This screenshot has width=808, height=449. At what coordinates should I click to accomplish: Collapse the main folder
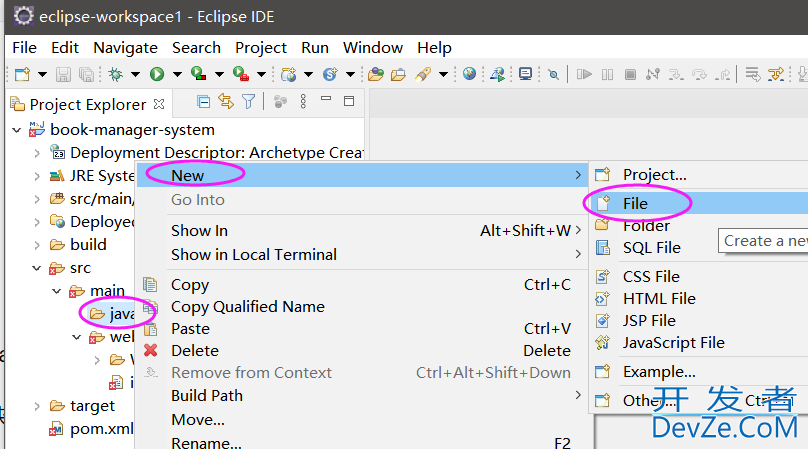pyautogui.click(x=57, y=291)
